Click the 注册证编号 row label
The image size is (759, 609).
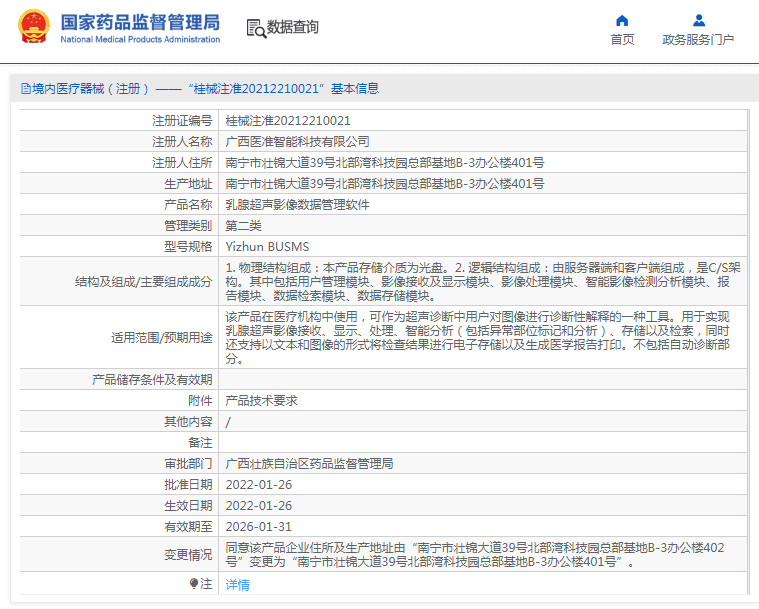pyautogui.click(x=182, y=121)
